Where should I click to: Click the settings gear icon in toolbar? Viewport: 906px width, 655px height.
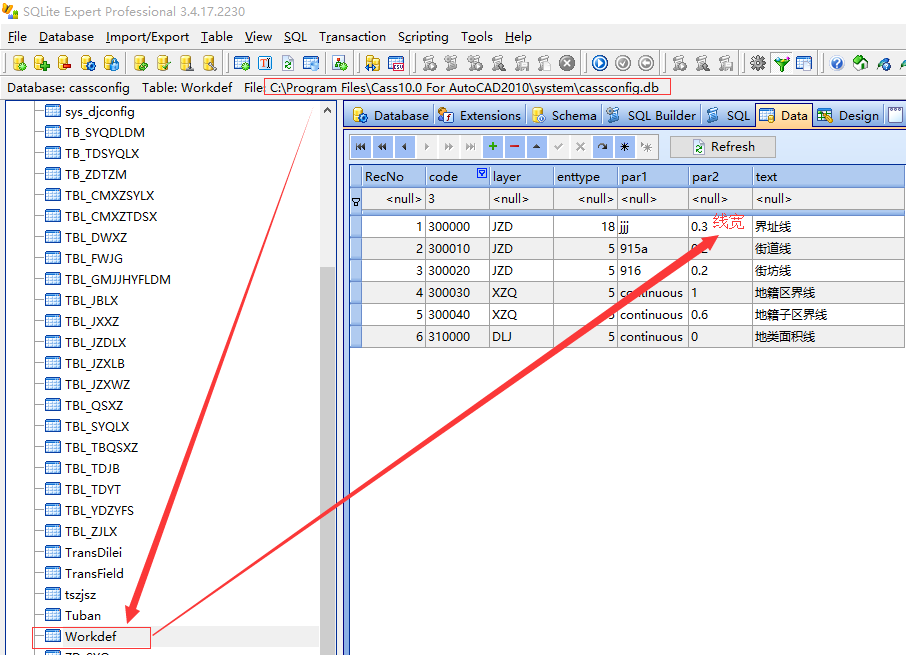click(x=758, y=63)
